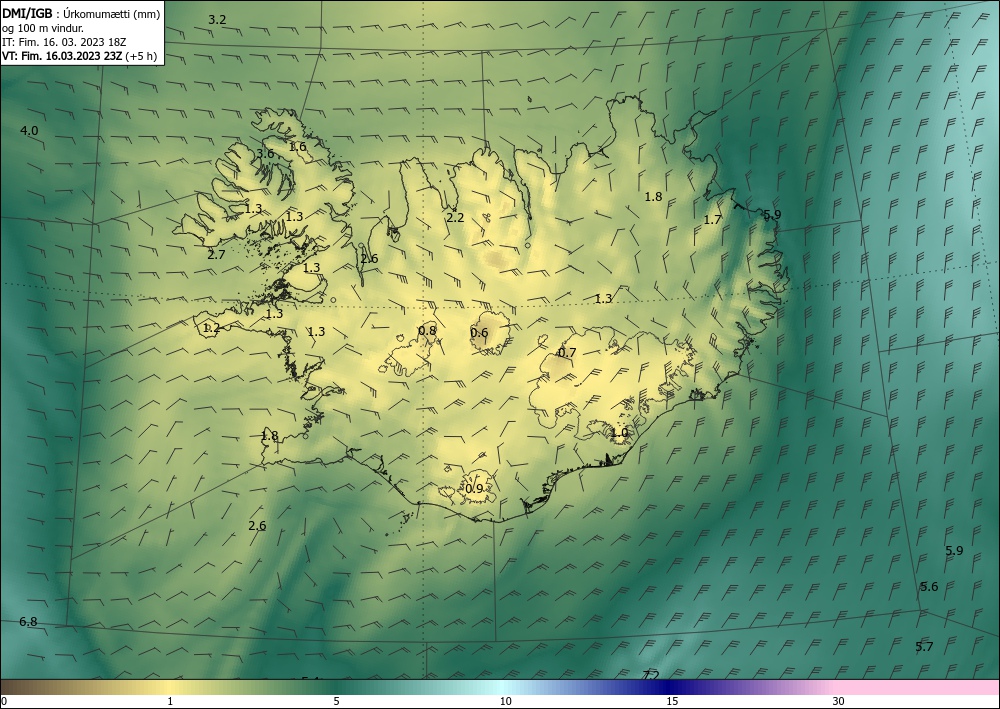Pick the dark navy segment of the color scale
This screenshot has height=709, width=1000.
670,687
